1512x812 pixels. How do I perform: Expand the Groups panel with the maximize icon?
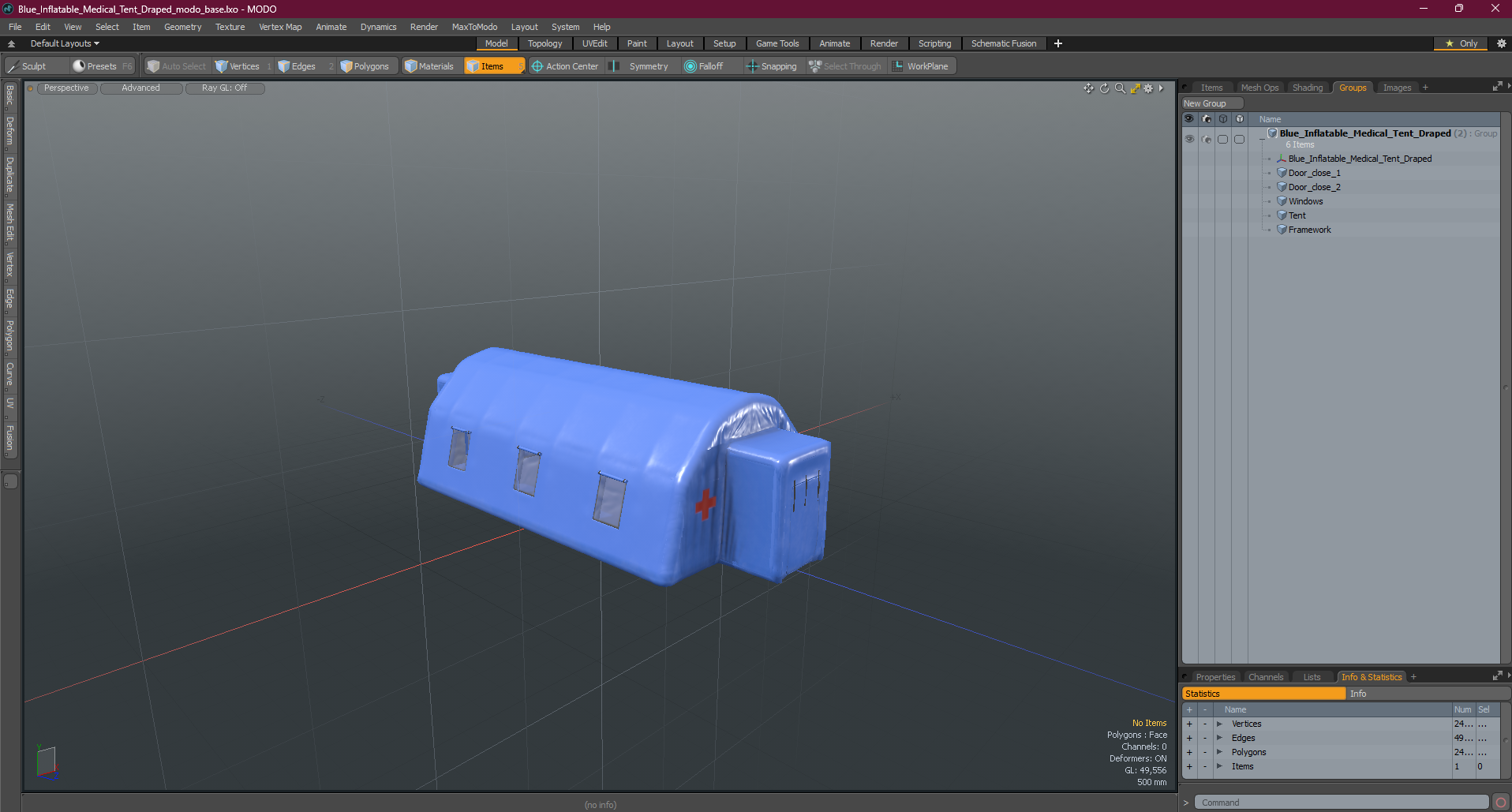pyautogui.click(x=1497, y=87)
